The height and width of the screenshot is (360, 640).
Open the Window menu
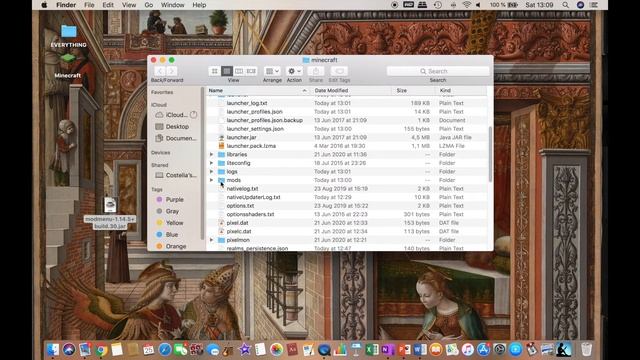click(x=173, y=5)
